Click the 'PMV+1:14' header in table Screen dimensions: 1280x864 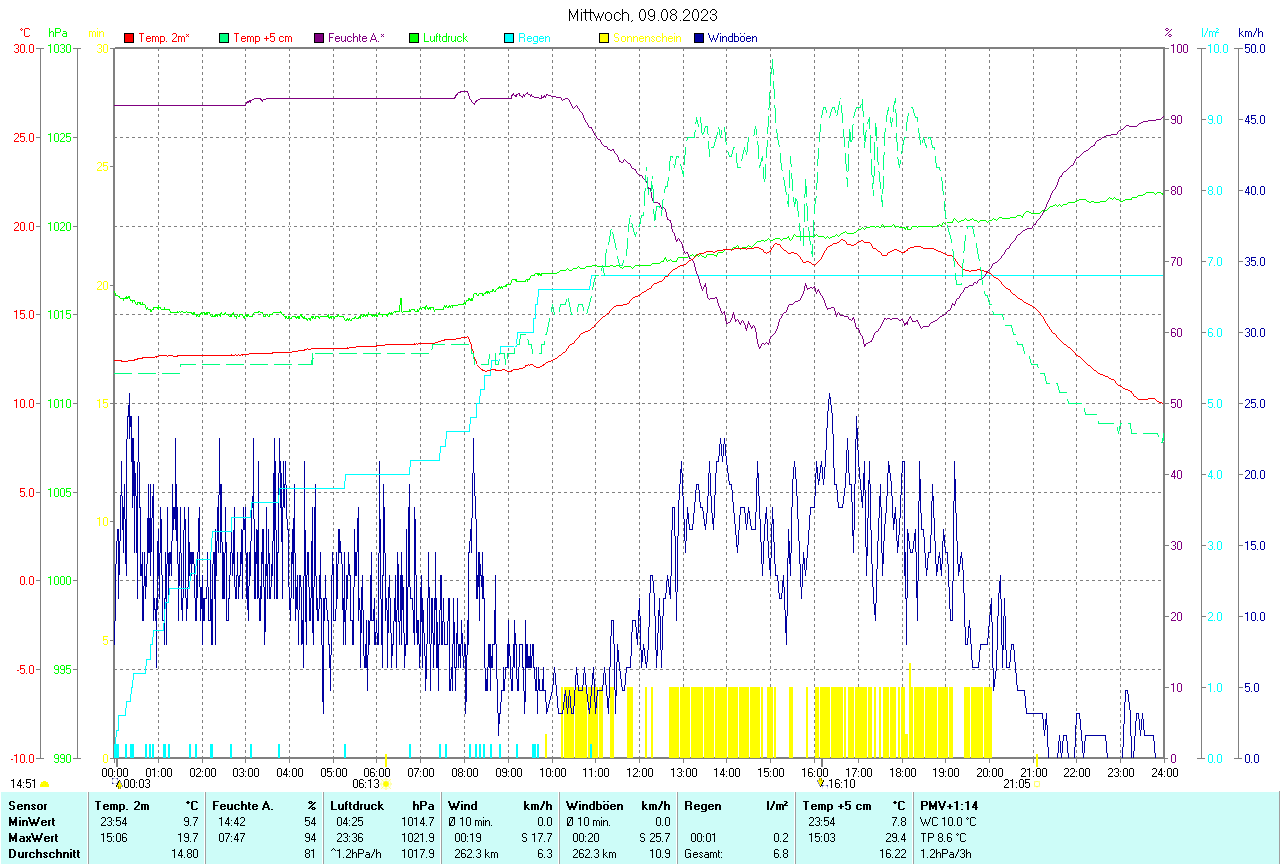950,805
